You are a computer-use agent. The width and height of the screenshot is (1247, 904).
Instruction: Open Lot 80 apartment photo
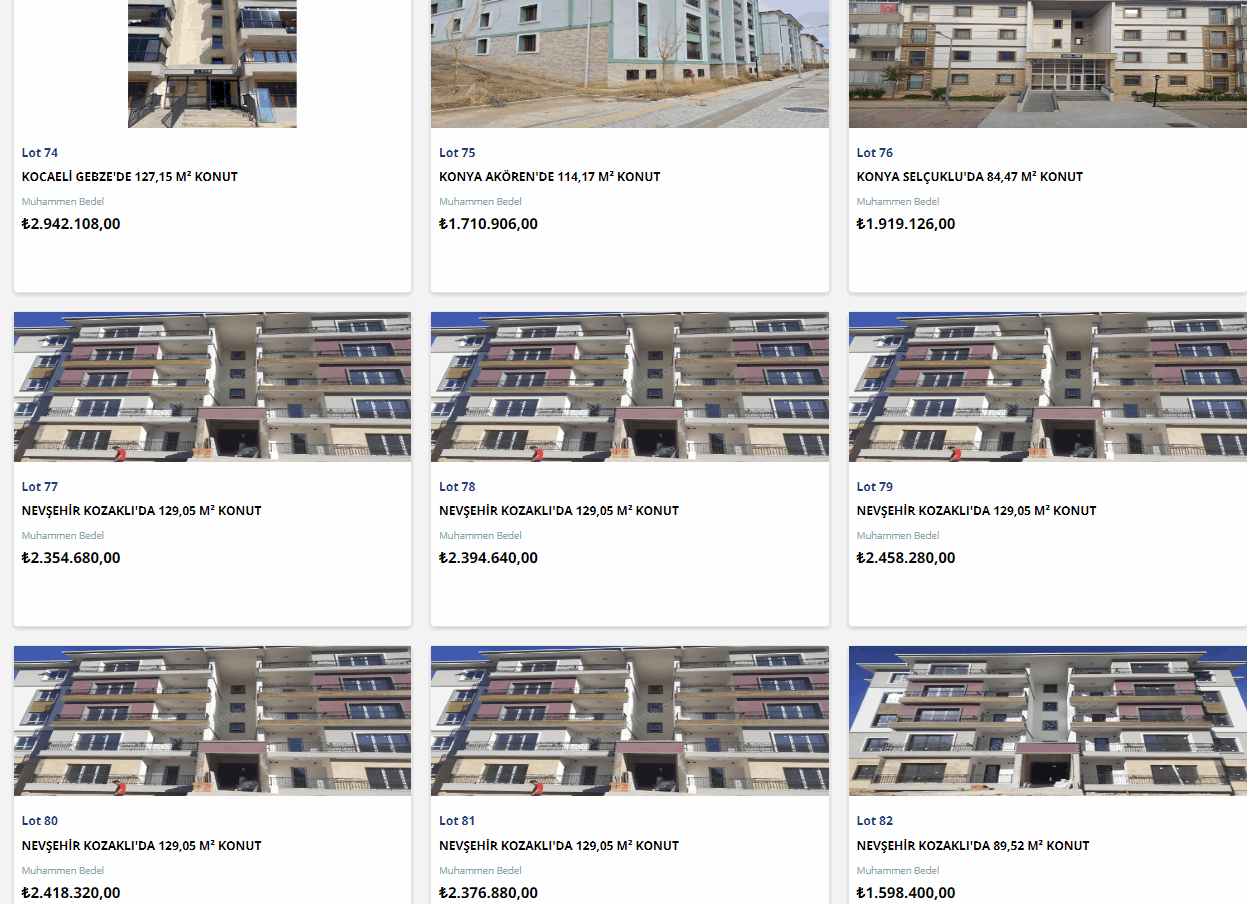click(x=212, y=721)
